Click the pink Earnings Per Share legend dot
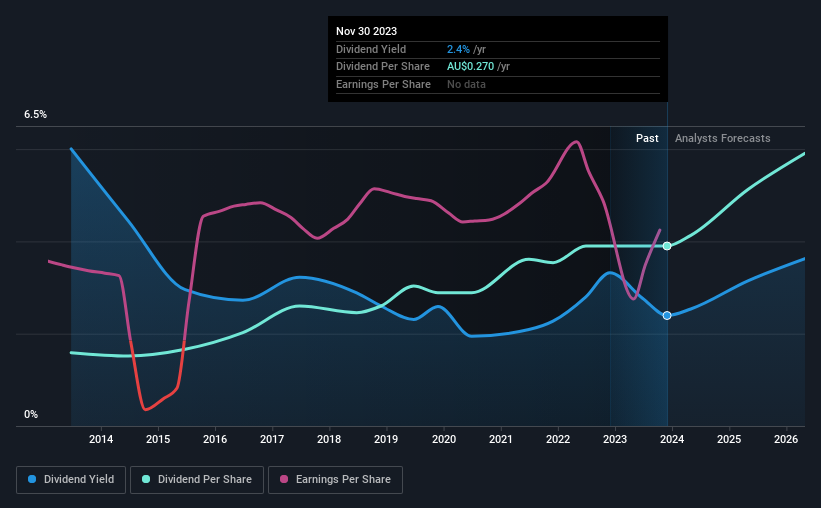Viewport: 821px width, 508px height. (x=284, y=479)
